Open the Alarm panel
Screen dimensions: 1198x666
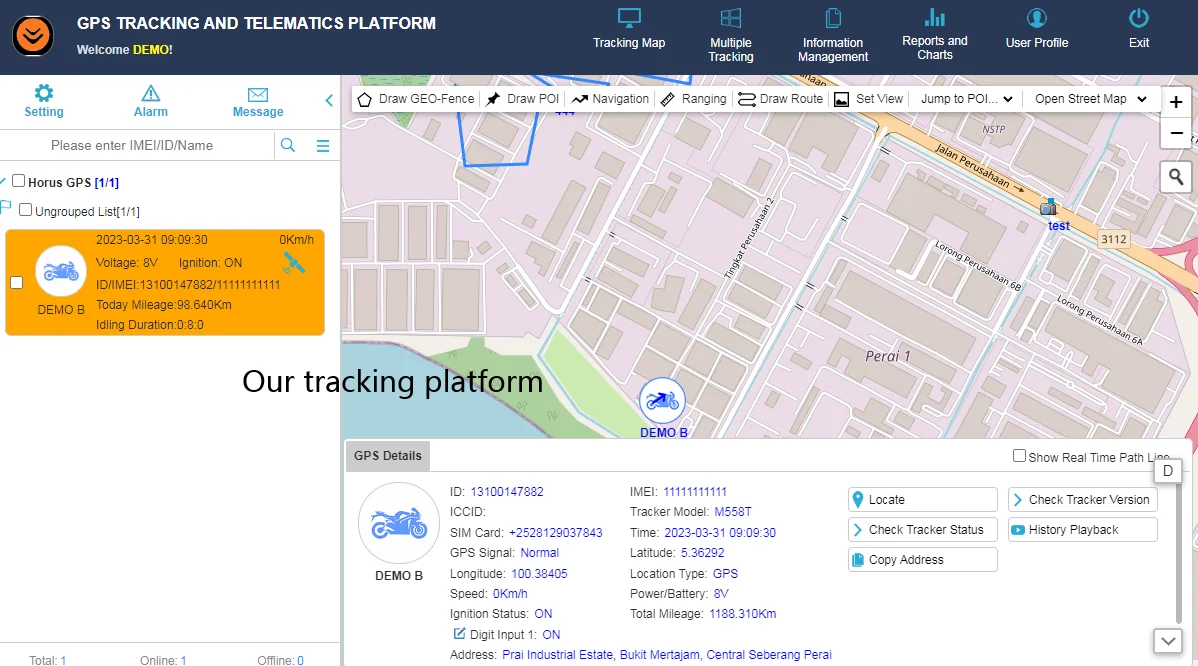click(x=150, y=100)
